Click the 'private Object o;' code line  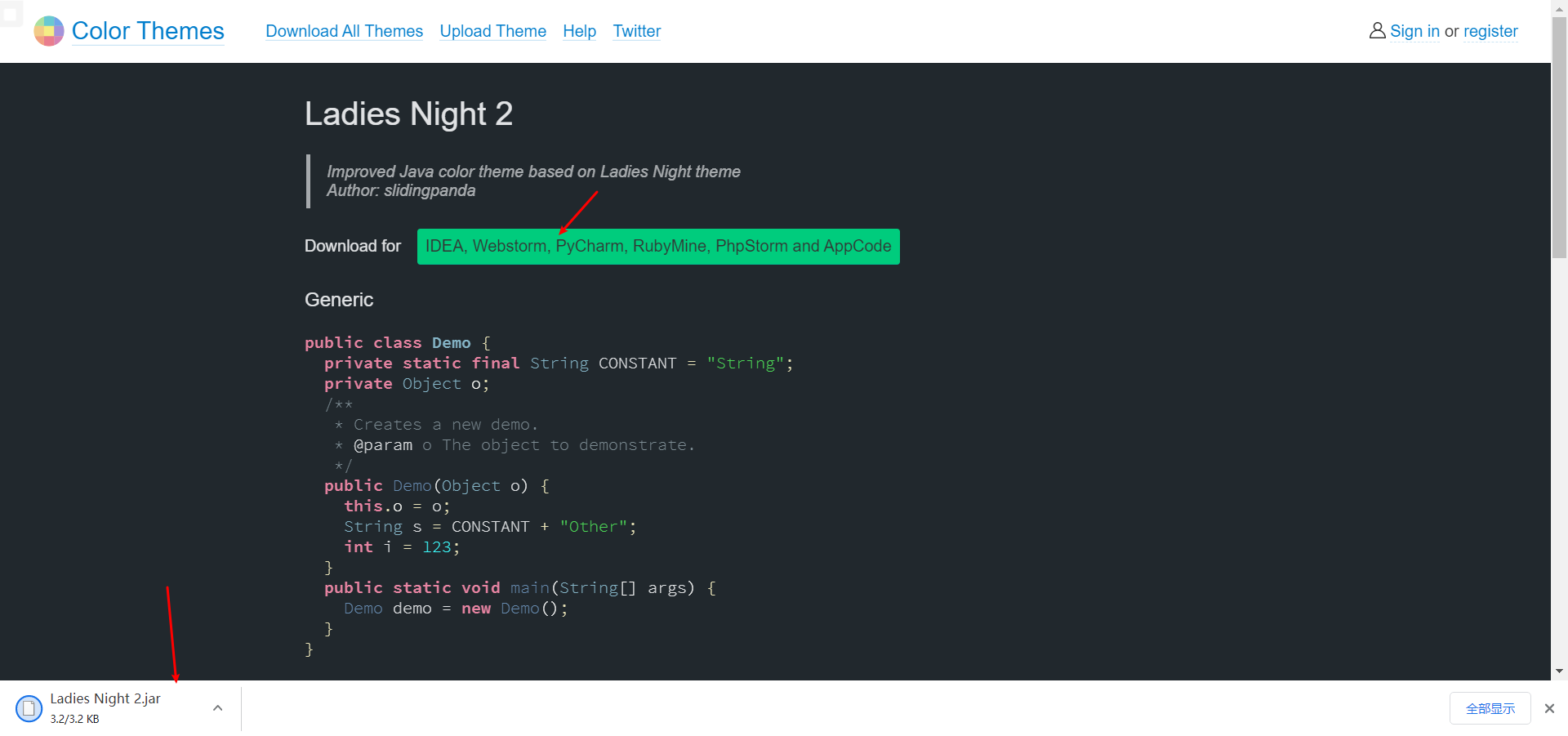point(407,384)
